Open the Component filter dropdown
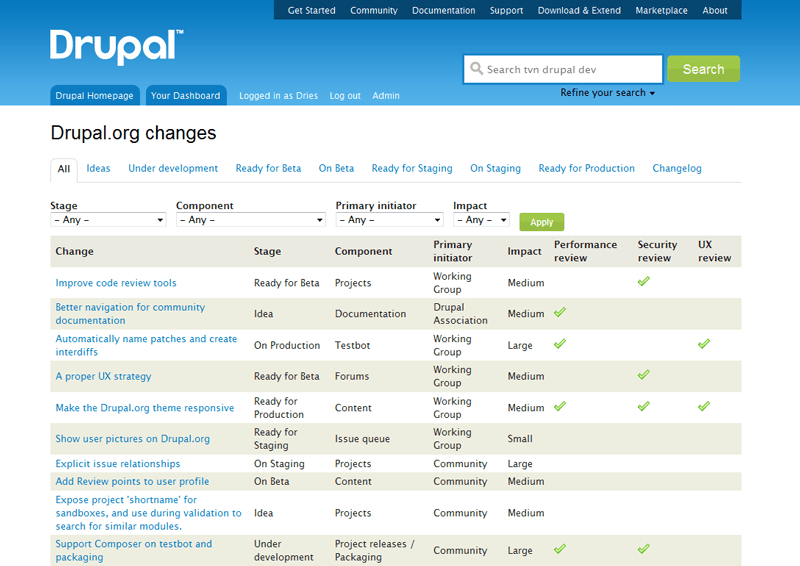The width and height of the screenshot is (800, 566). tap(251, 219)
